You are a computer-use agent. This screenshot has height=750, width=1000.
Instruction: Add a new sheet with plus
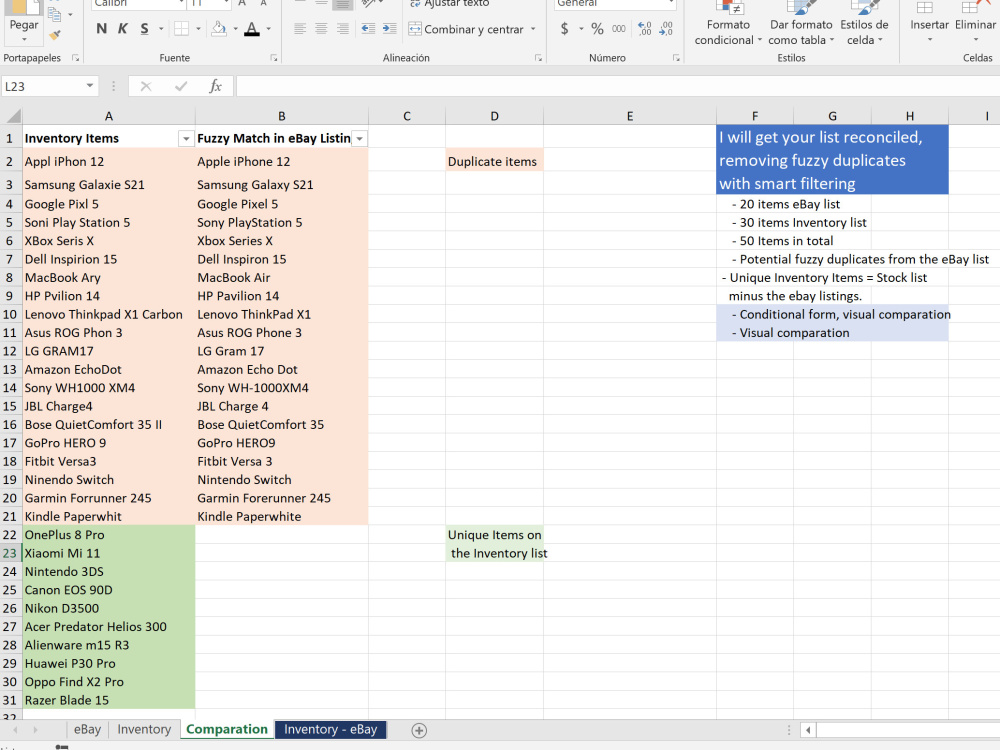click(x=419, y=730)
